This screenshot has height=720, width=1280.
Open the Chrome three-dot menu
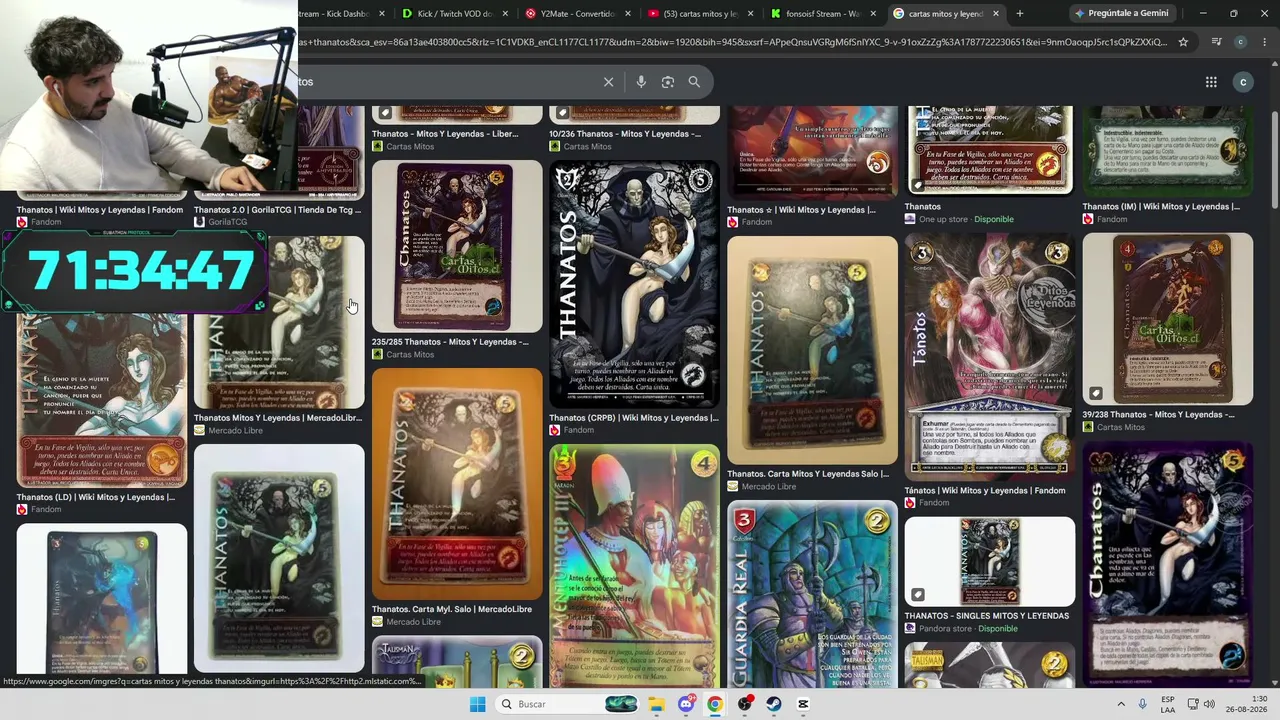pos(1264,42)
